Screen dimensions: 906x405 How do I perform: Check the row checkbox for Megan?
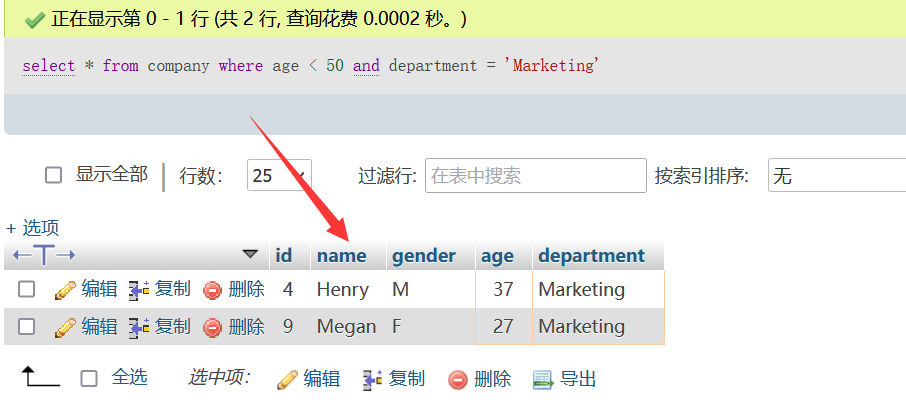27,327
